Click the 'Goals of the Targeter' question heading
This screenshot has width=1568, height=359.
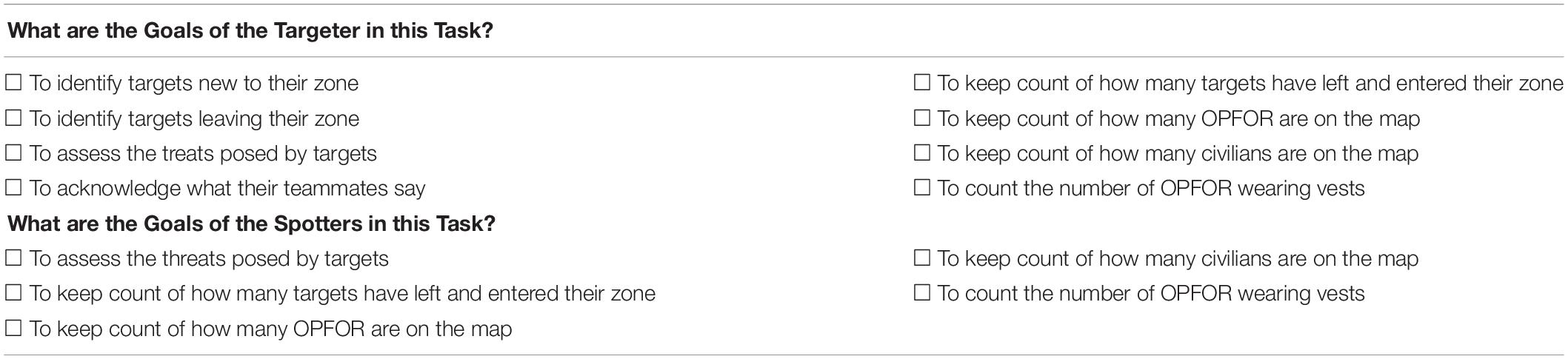pos(250,32)
